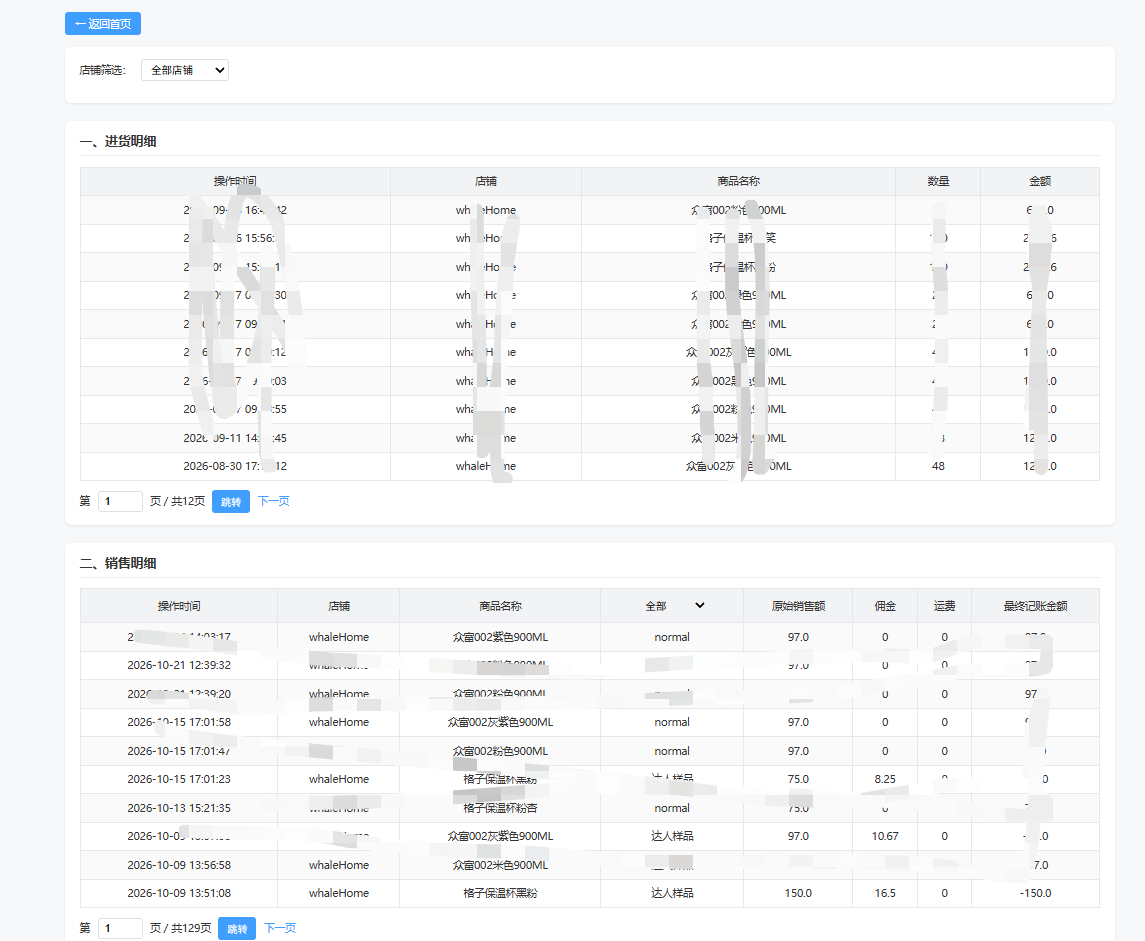Image resolution: width=1145 pixels, height=941 pixels.
Task: Focus the page number field beside 共12页
Action: (x=120, y=502)
